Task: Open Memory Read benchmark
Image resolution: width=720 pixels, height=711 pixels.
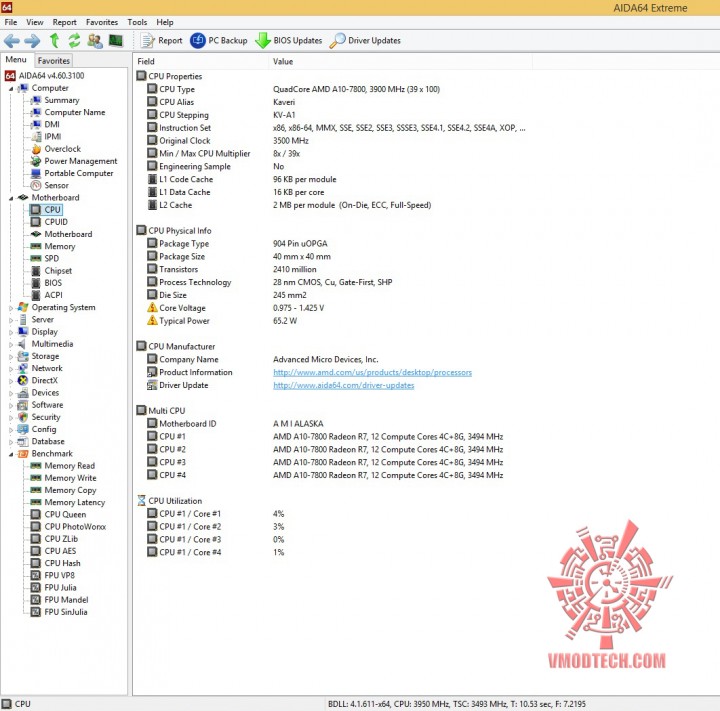Action: coord(69,466)
